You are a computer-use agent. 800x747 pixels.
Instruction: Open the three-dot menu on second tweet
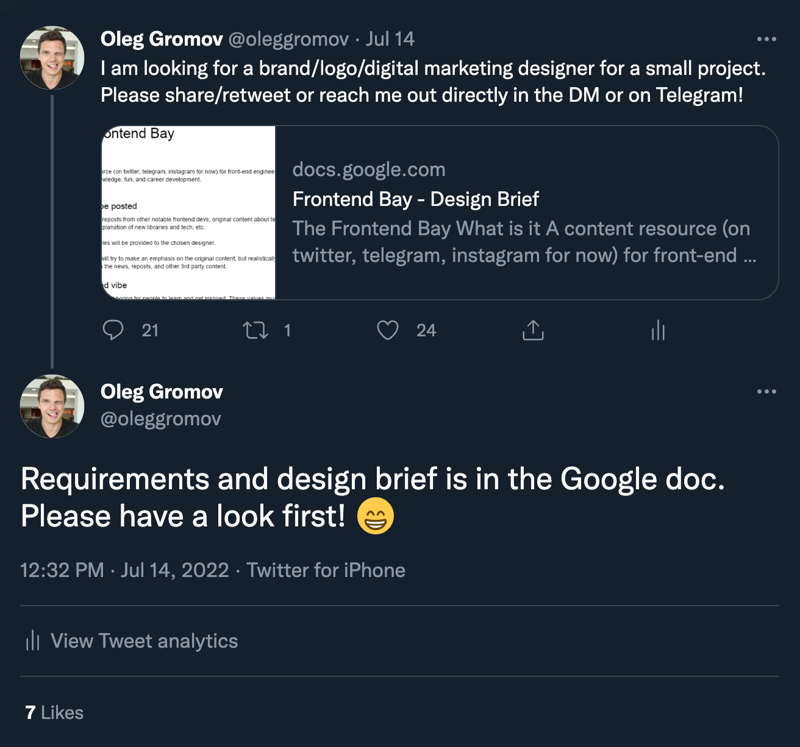(x=766, y=391)
